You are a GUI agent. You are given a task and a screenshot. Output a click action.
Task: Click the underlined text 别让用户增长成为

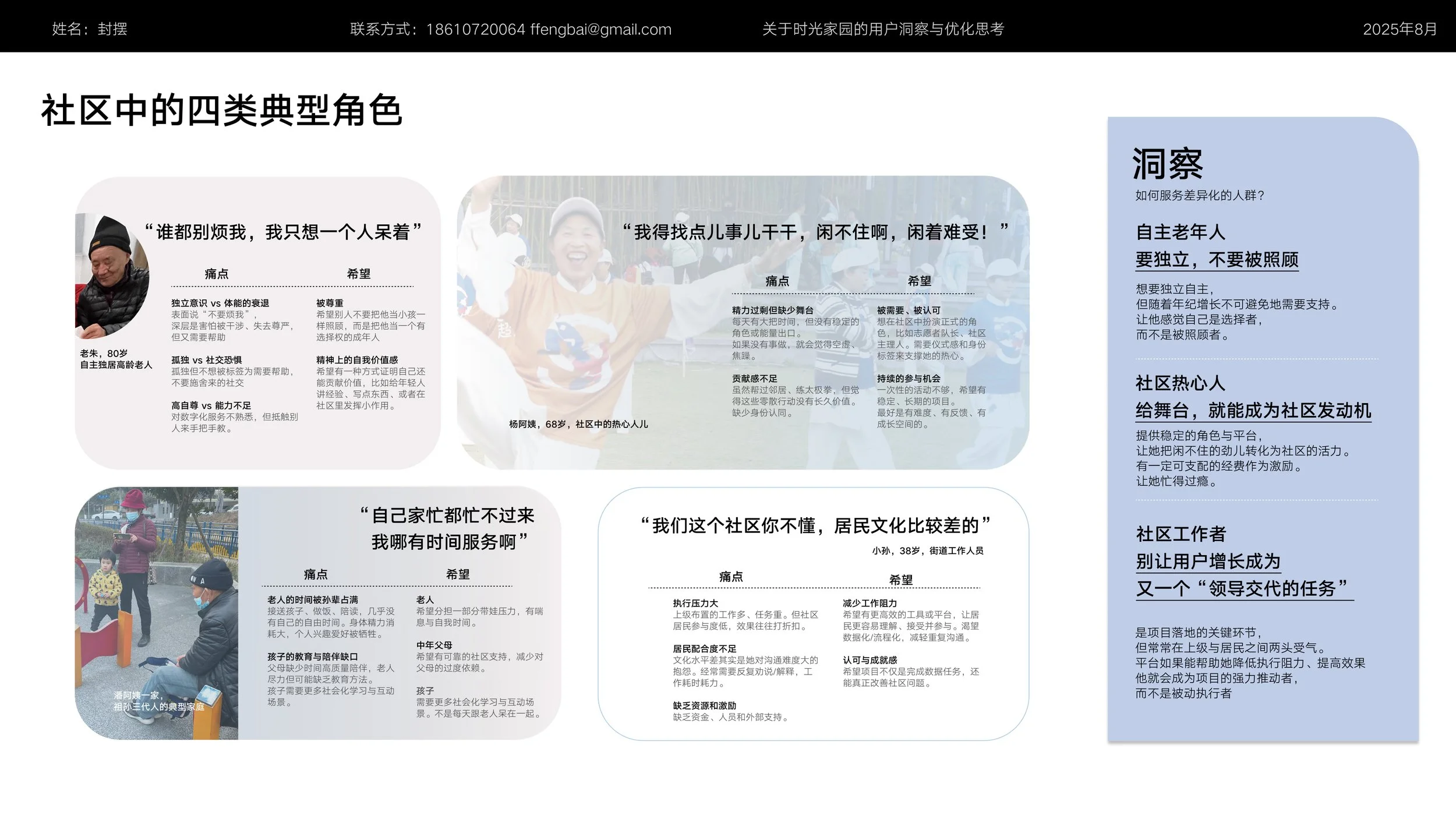[1208, 561]
